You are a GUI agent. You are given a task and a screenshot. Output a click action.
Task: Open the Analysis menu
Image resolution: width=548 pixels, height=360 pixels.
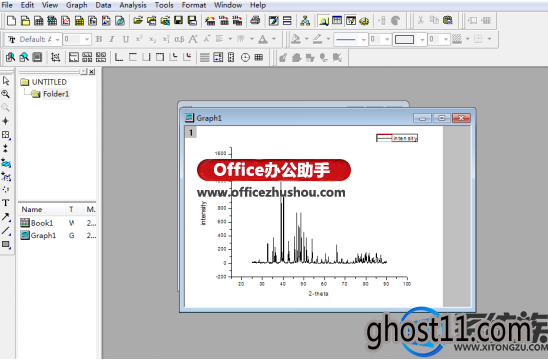pyautogui.click(x=133, y=5)
